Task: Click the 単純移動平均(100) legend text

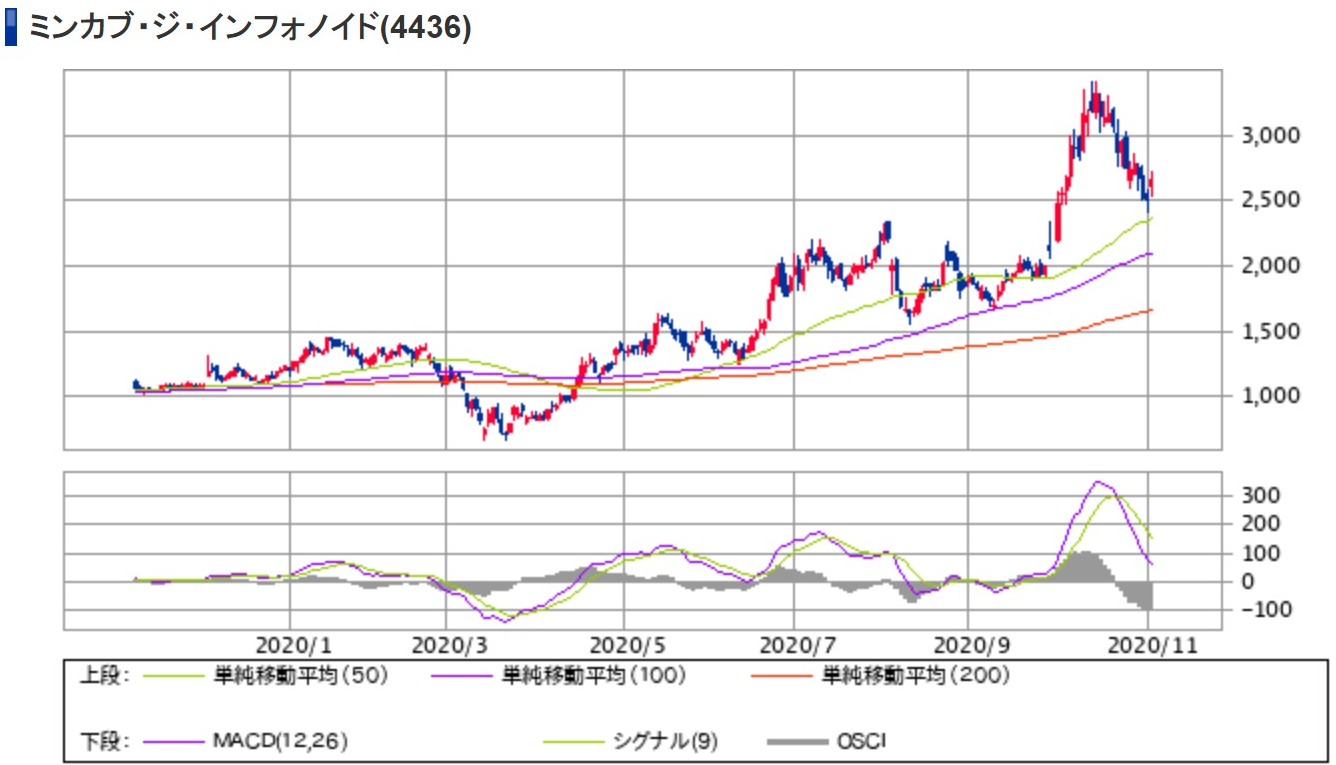Action: 593,676
